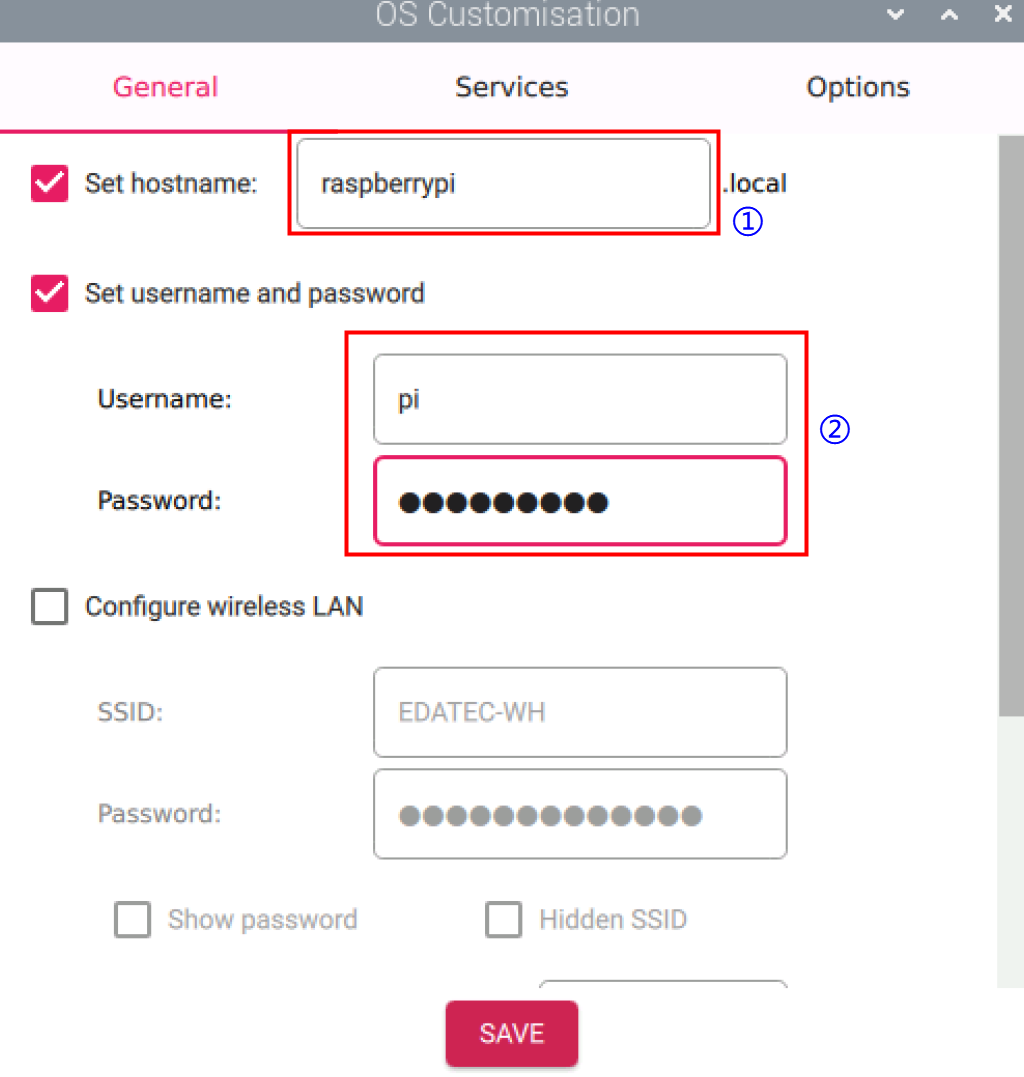Screen dimensions: 1024x1077
Task: Click the window minimize chevron icon
Action: [896, 15]
